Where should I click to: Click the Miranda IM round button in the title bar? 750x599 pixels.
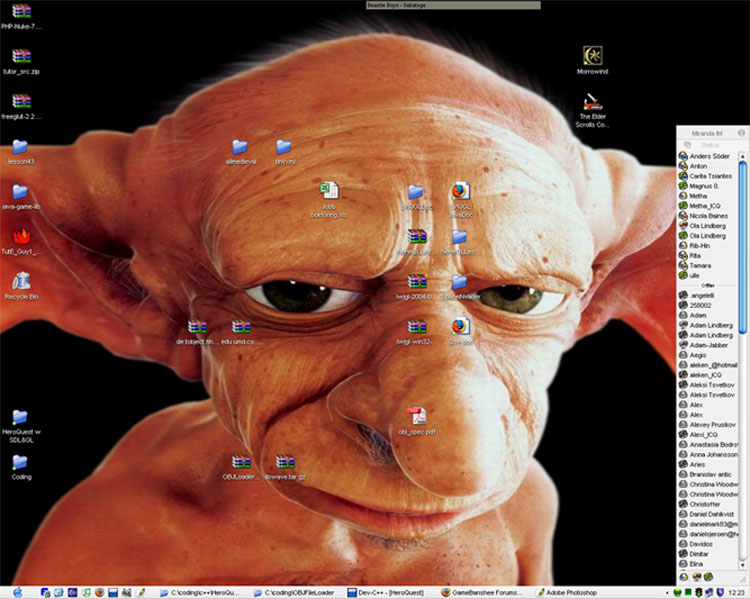(x=741, y=133)
